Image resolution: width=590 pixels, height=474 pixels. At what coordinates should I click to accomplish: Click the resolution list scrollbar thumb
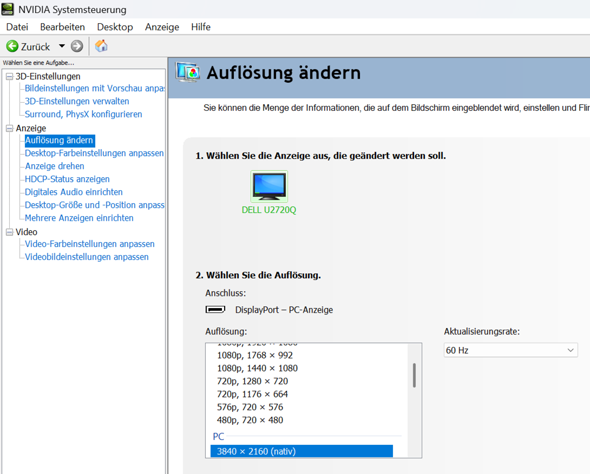click(414, 375)
